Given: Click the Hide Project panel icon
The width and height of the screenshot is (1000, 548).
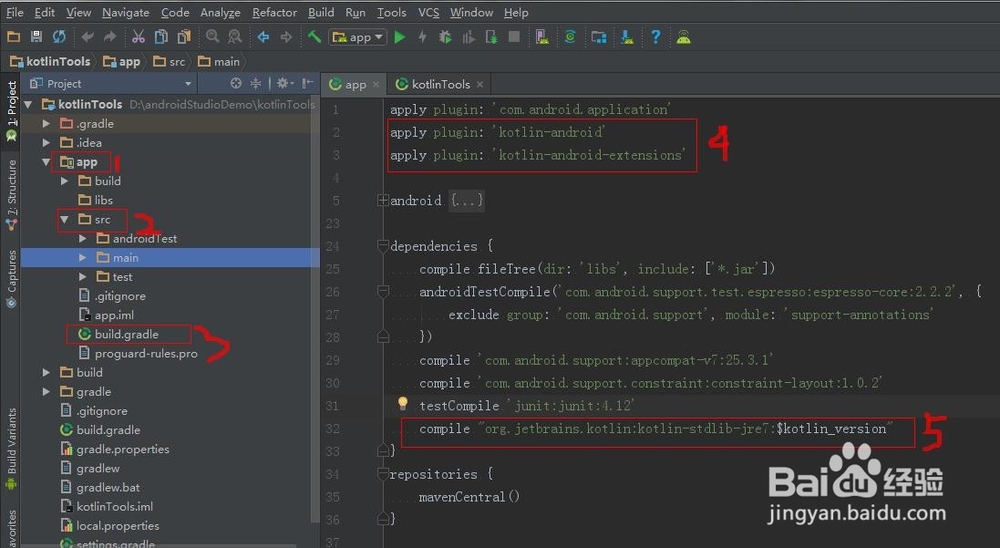Looking at the screenshot, I should [x=307, y=83].
